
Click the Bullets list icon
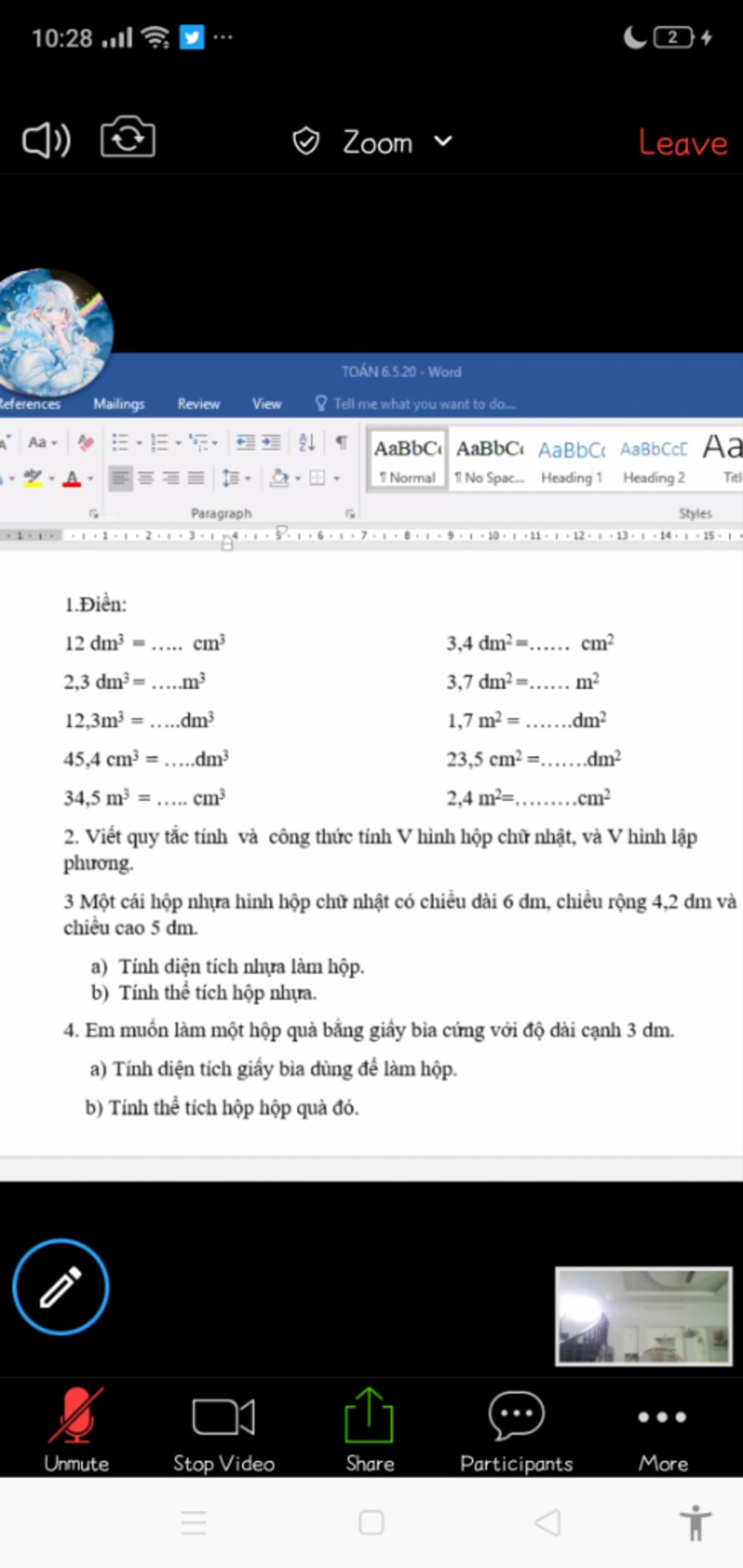[120, 442]
